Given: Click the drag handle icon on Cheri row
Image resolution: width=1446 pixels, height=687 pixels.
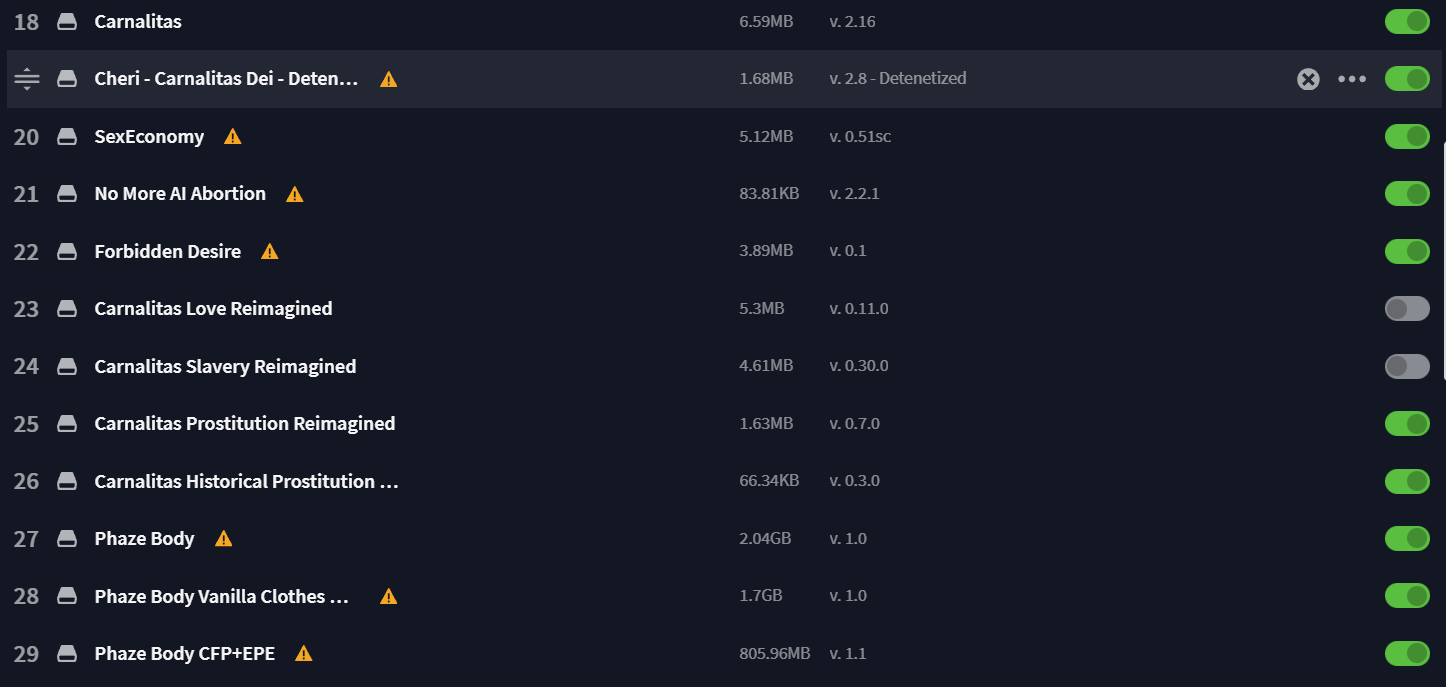Looking at the screenshot, I should 27,79.
